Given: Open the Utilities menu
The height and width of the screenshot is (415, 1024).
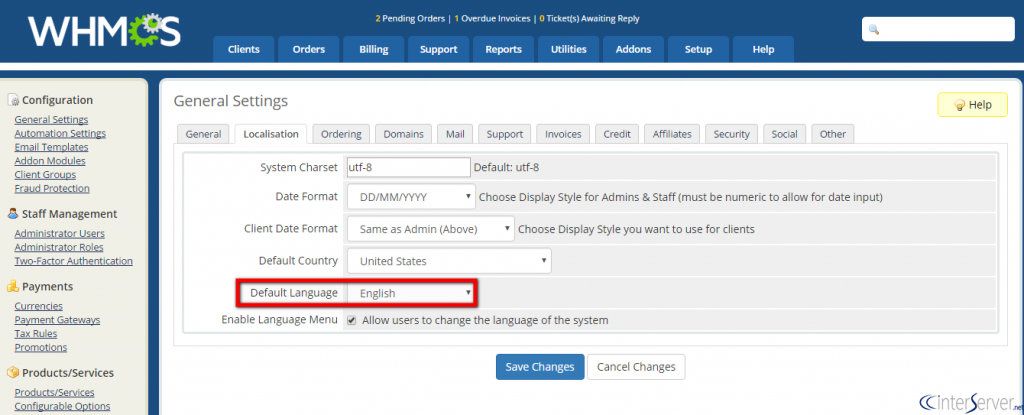Looking at the screenshot, I should pyautogui.click(x=568, y=49).
